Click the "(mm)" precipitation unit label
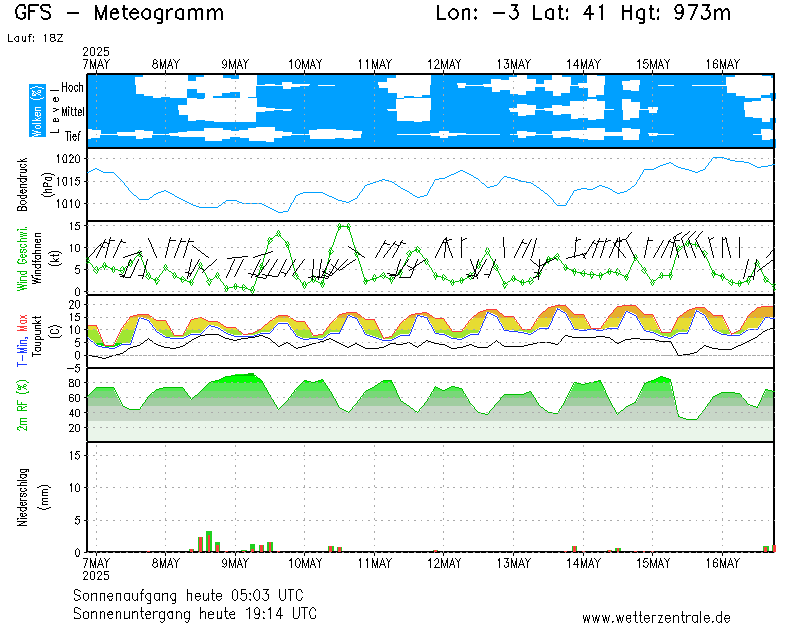 tap(45, 497)
